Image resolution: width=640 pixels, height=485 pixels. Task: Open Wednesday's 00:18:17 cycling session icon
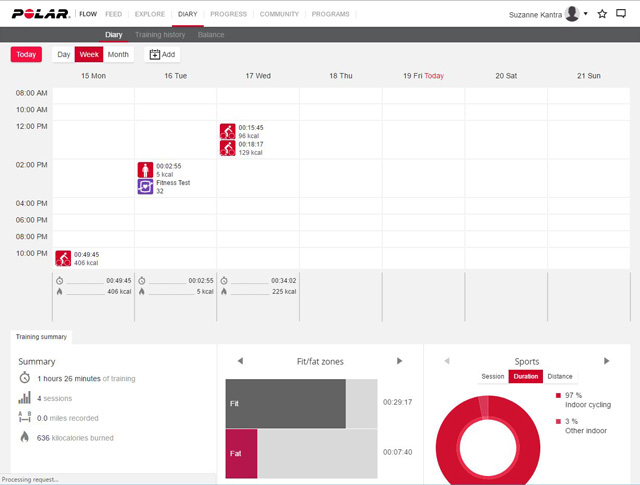(227, 148)
